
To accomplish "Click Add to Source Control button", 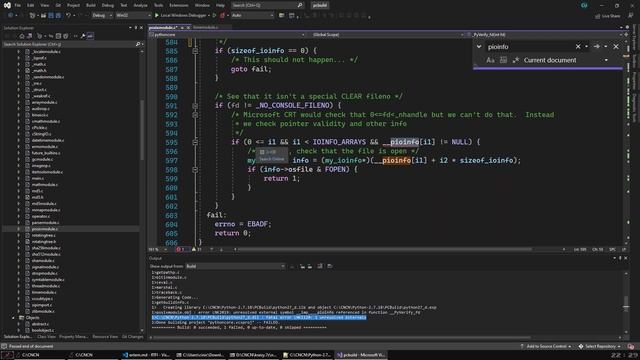I will [x=546, y=346].
